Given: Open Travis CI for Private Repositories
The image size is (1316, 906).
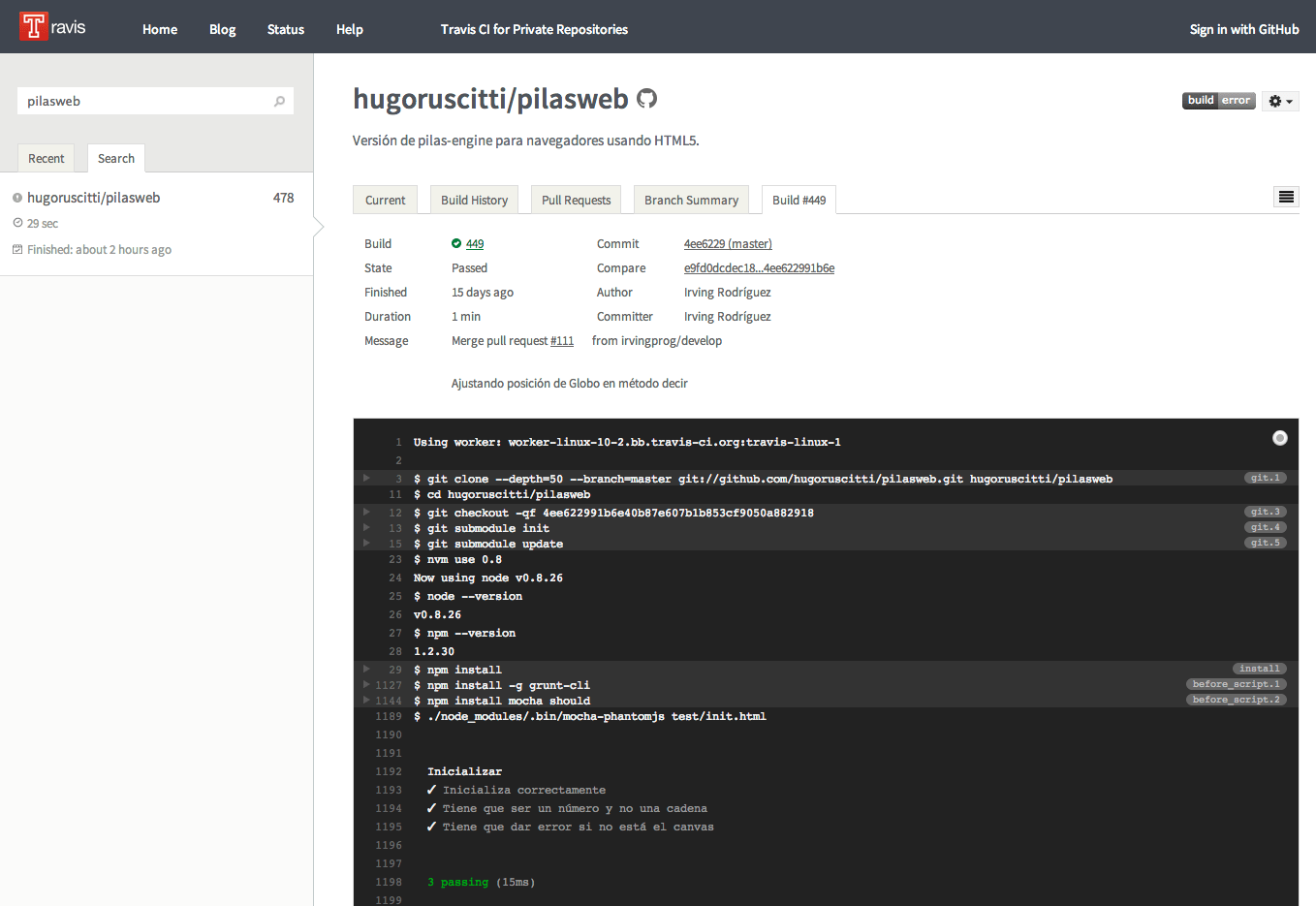Looking at the screenshot, I should [534, 29].
